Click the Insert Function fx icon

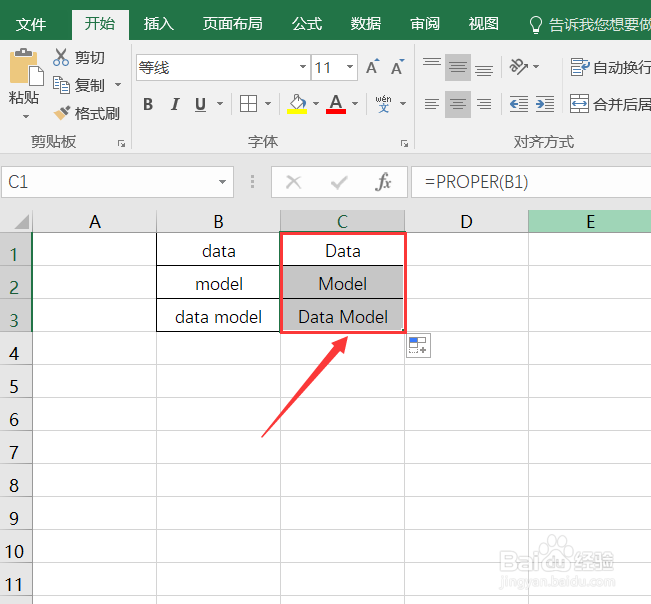(383, 182)
